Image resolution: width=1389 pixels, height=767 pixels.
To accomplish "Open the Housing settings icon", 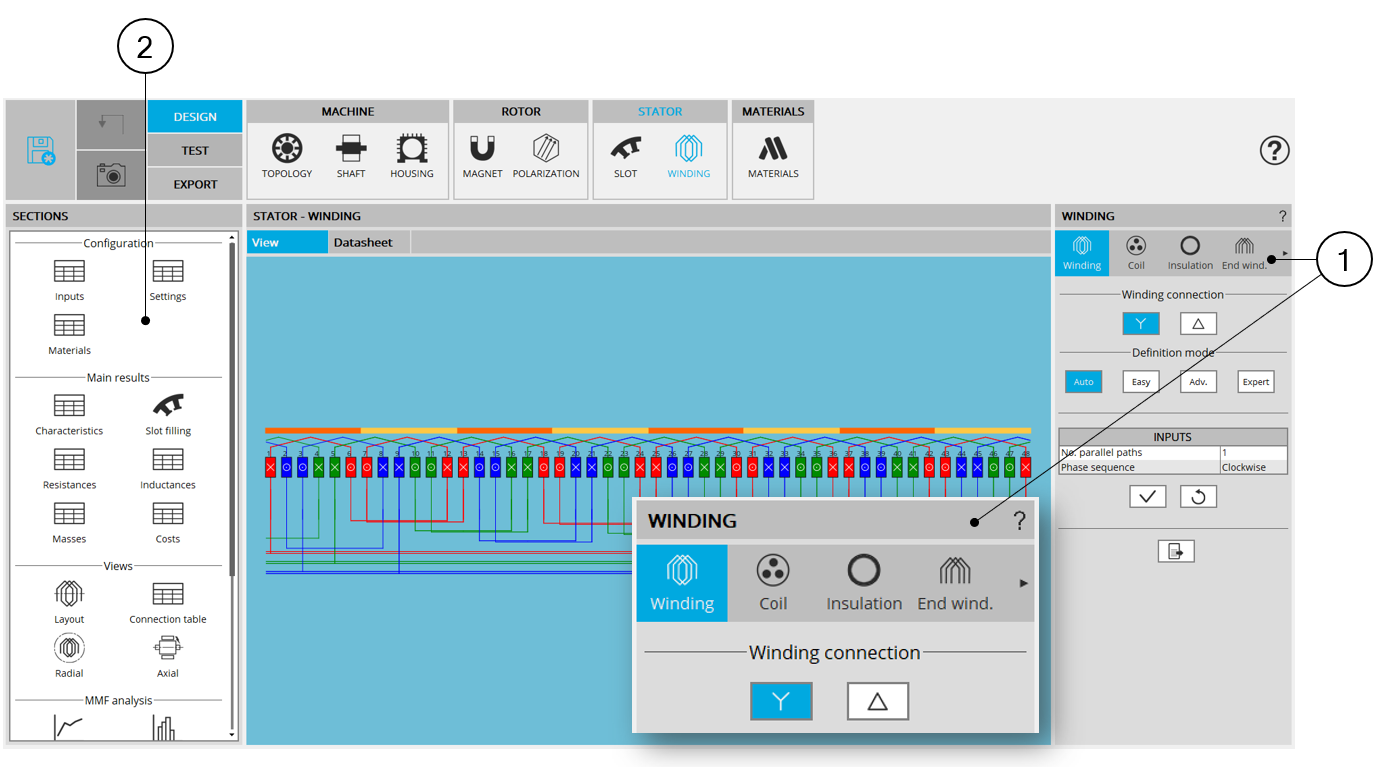I will (x=411, y=157).
